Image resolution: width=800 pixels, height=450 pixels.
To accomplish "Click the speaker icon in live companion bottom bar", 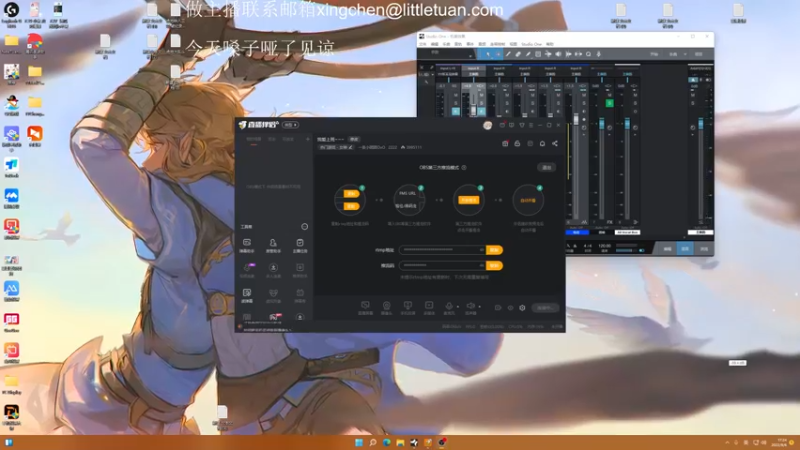I will 470,306.
